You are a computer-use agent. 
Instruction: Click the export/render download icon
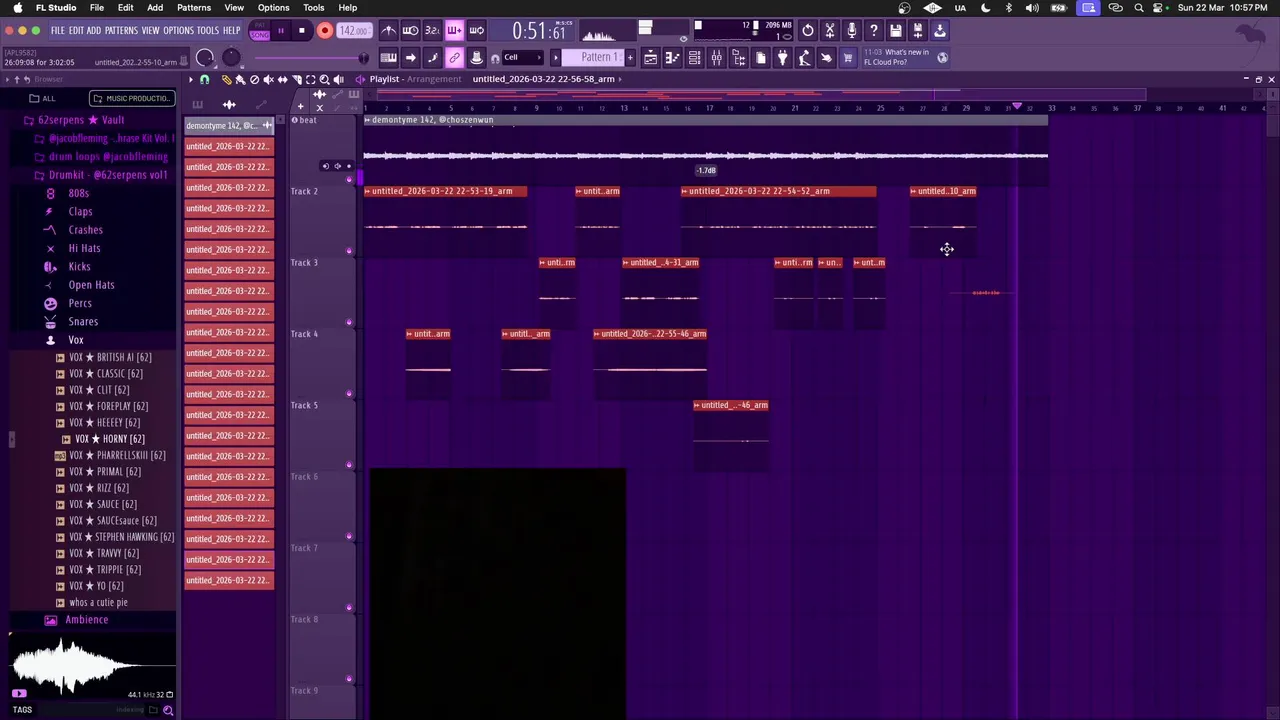939,30
